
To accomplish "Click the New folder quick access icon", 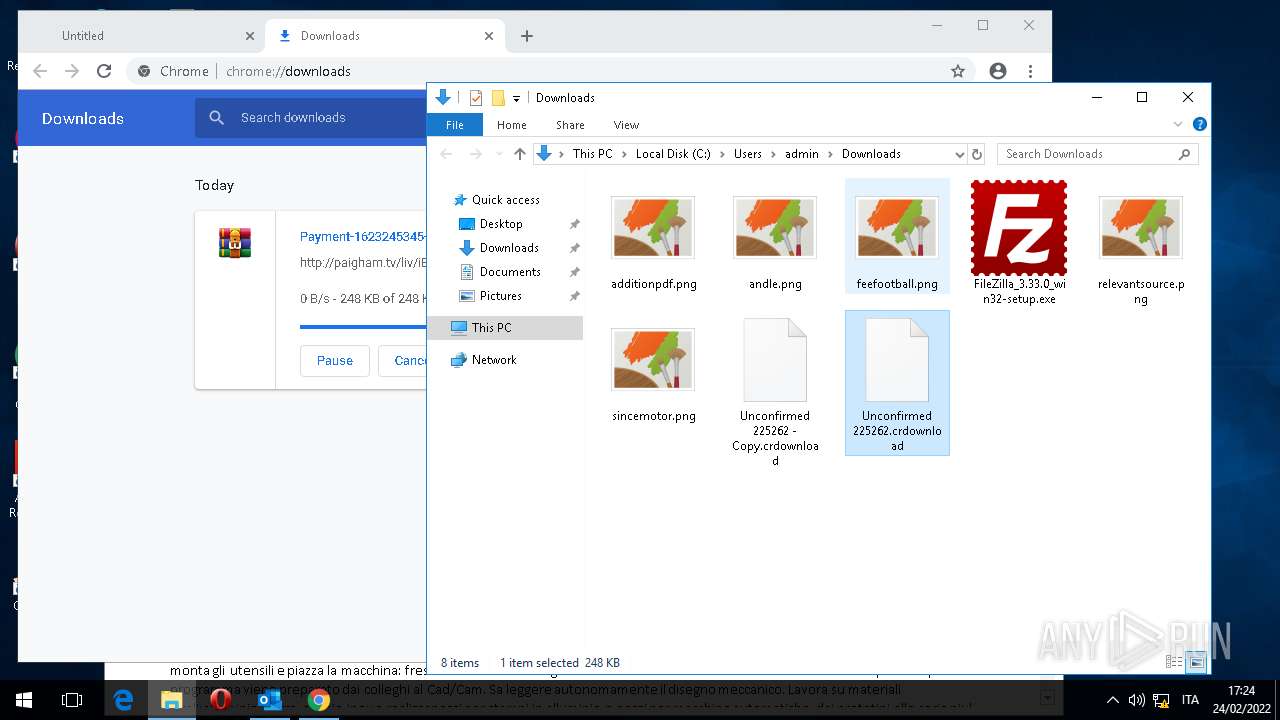I will tap(498, 97).
